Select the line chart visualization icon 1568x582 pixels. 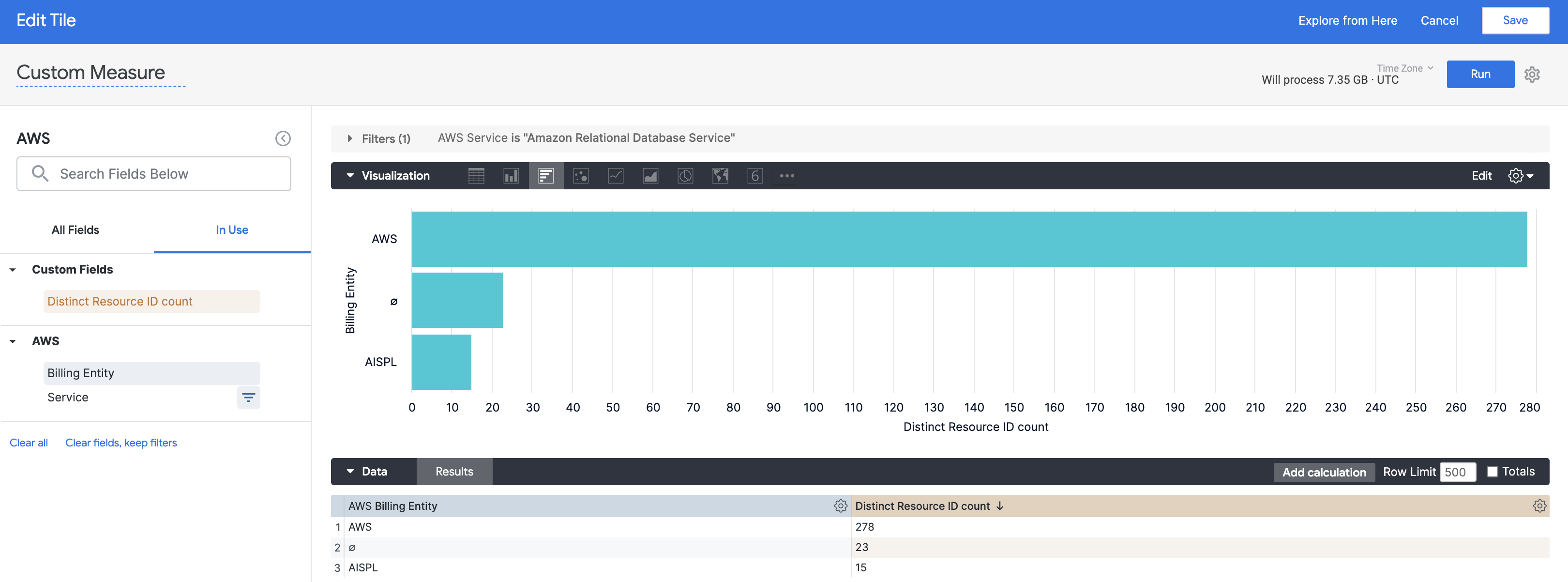[616, 176]
